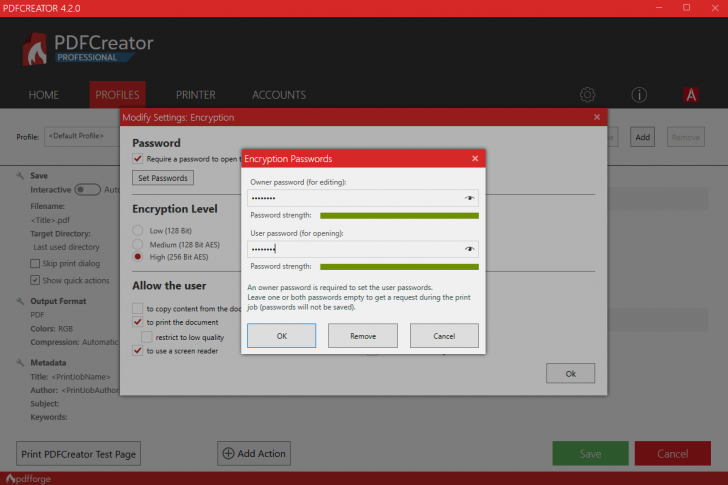Open the PRINTER tab
The height and width of the screenshot is (485, 728).
(195, 95)
